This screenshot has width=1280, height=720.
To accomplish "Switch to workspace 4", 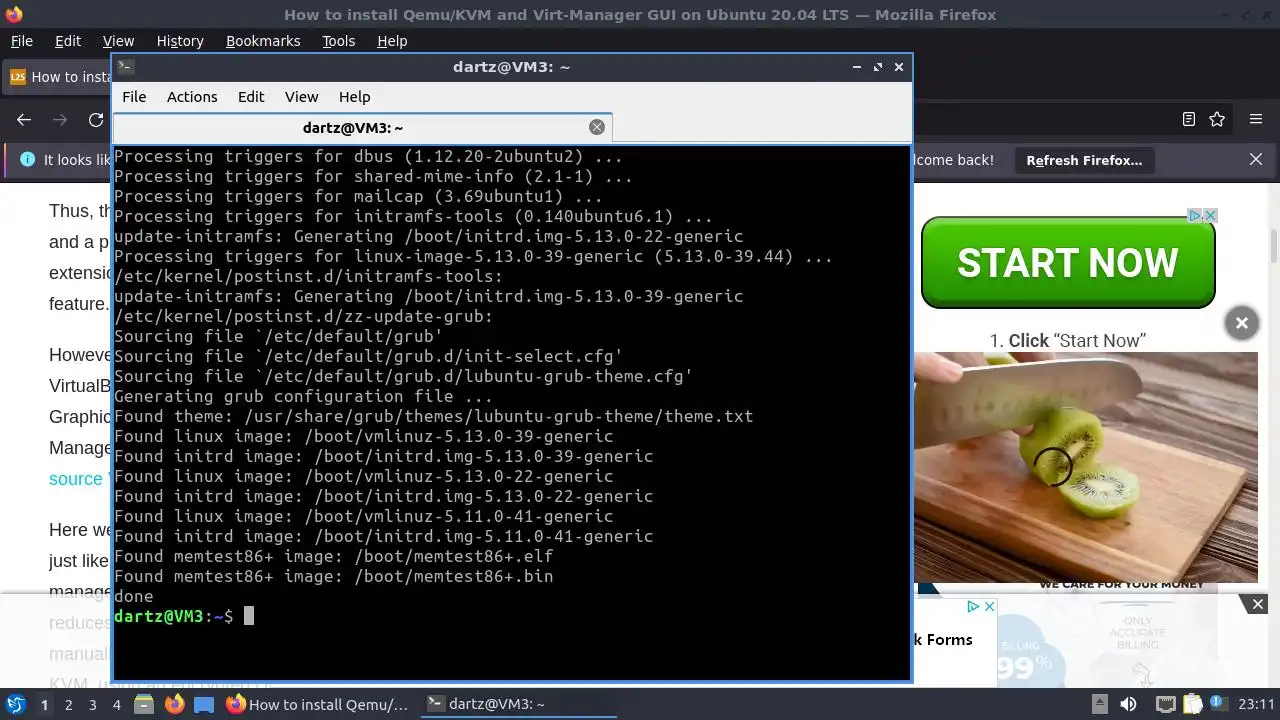I will pyautogui.click(x=116, y=705).
